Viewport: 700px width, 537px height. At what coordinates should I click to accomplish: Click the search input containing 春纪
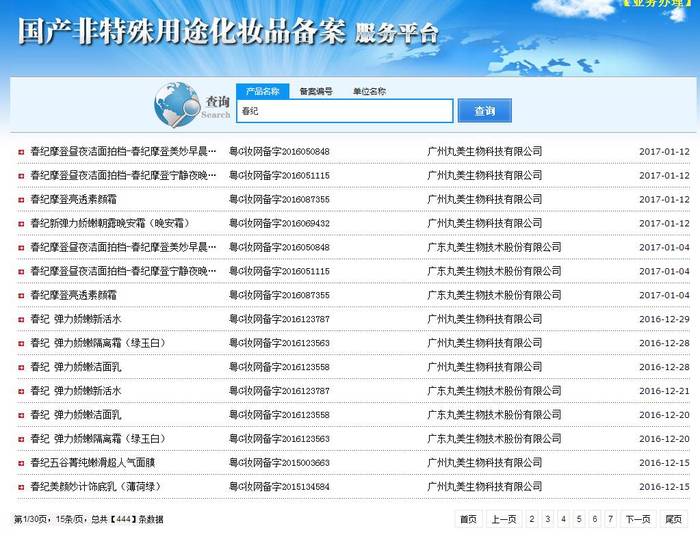click(x=345, y=111)
